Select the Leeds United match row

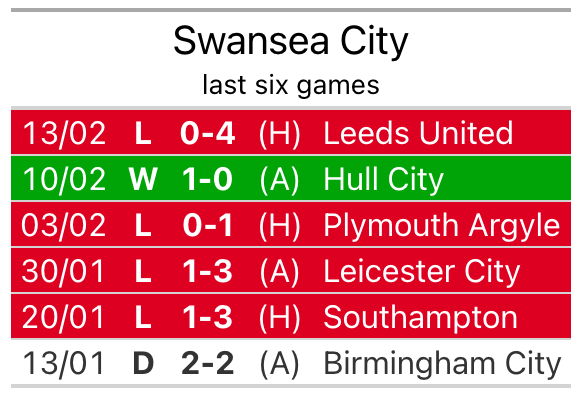click(x=291, y=132)
